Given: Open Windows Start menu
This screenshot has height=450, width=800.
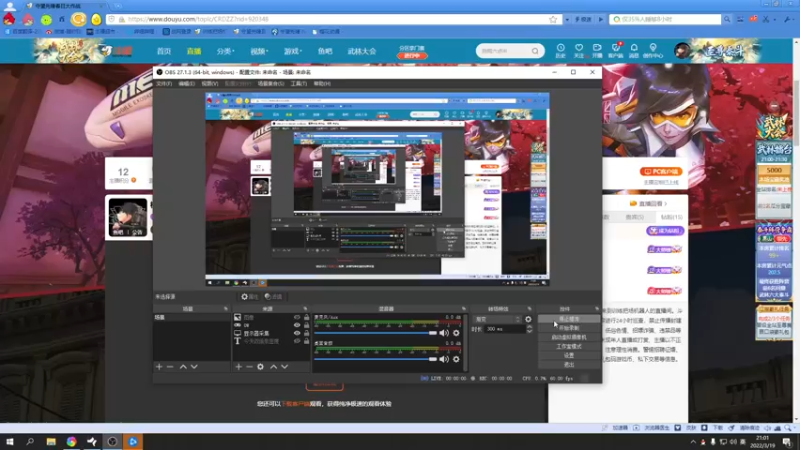Looking at the screenshot, I should [x=10, y=441].
